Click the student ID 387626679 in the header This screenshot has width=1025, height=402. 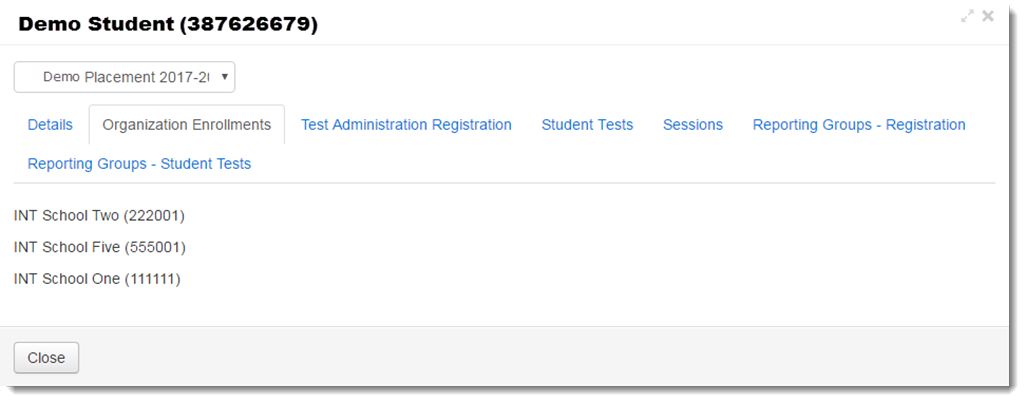tap(248, 24)
